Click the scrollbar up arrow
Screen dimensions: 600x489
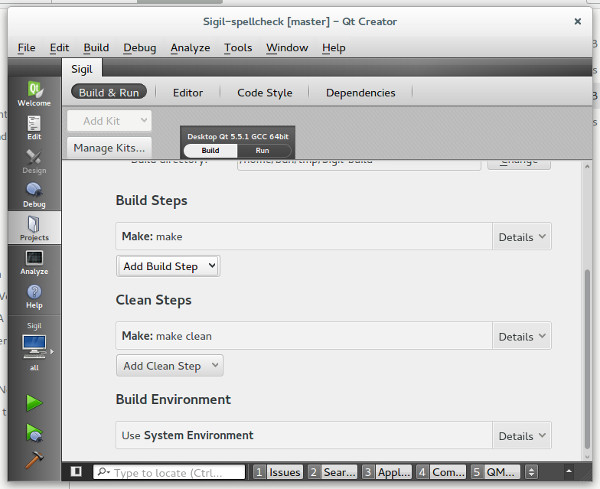[587, 166]
